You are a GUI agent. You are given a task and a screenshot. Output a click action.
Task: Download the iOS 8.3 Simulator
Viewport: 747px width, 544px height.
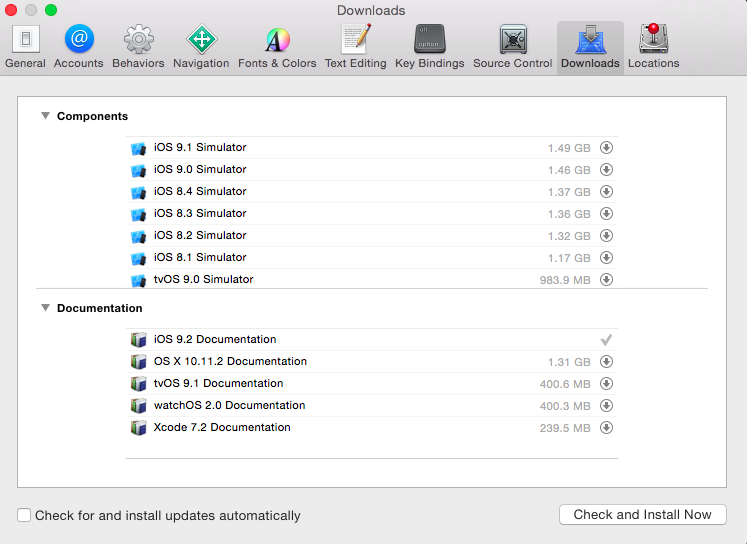(x=606, y=213)
